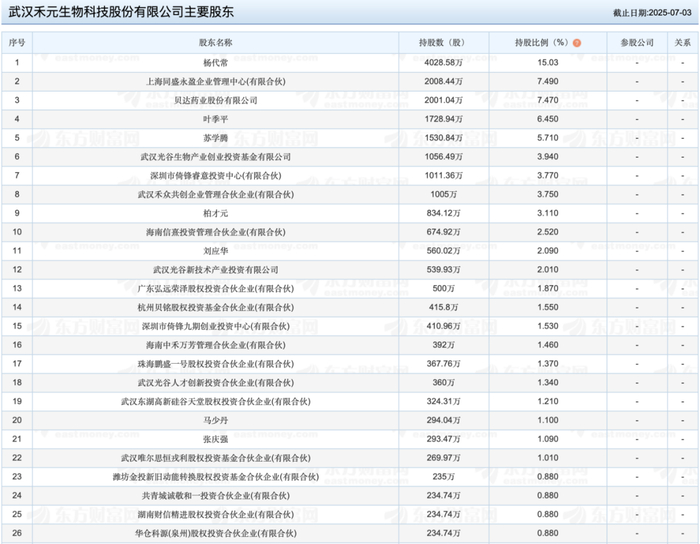Open shareholder 杨代常 entry
This screenshot has width=700, height=544.
click(x=215, y=62)
